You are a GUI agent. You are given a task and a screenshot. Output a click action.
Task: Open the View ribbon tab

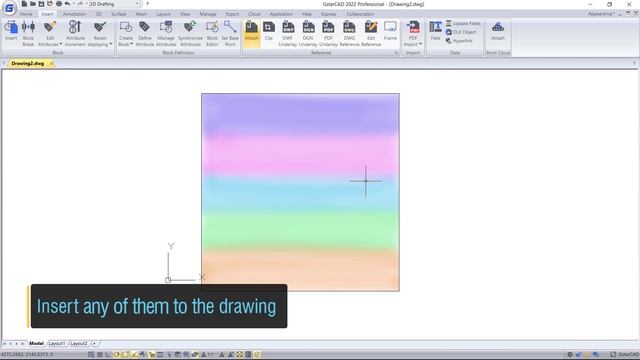click(185, 14)
